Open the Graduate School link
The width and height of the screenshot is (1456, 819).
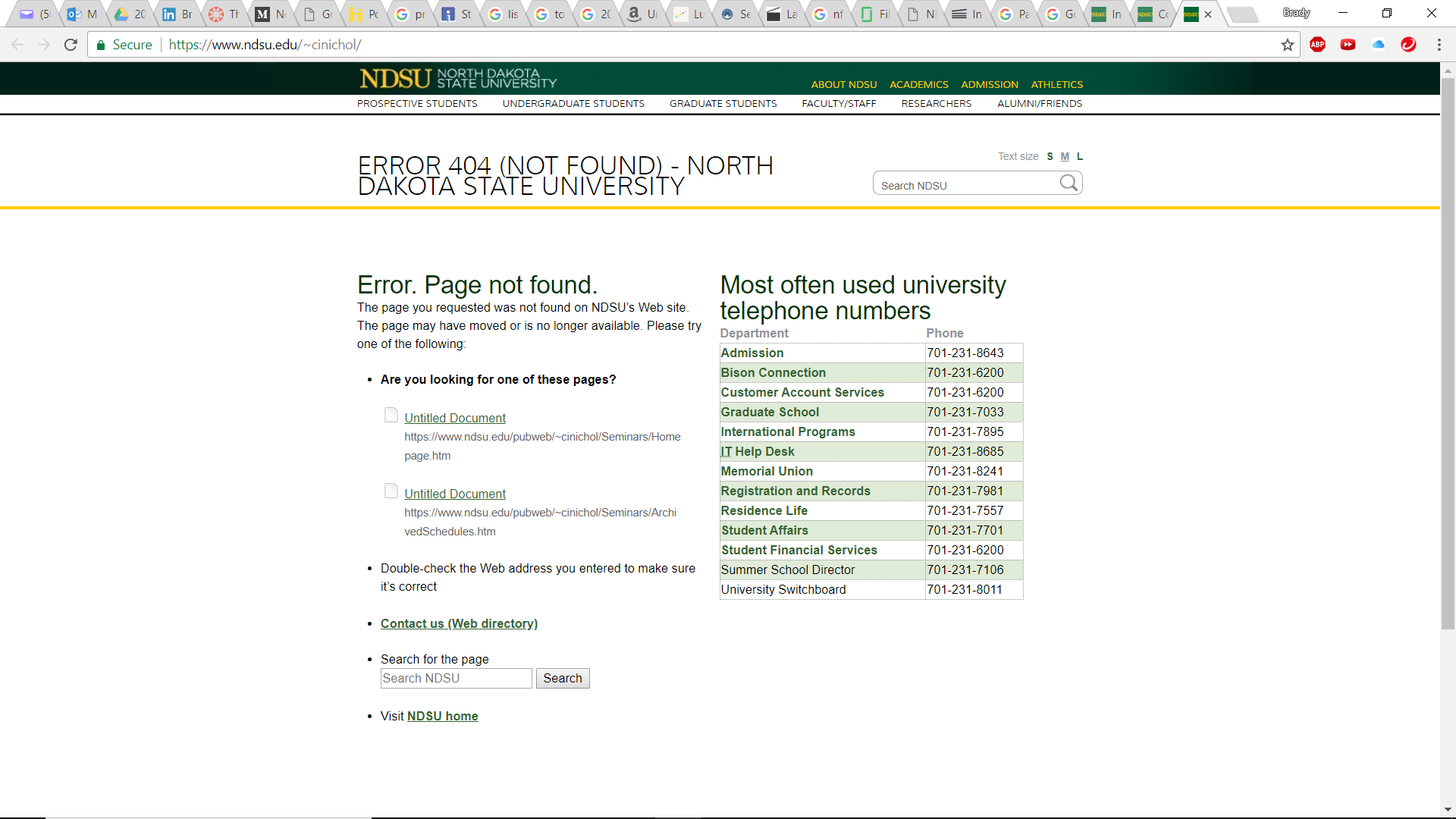coord(770,412)
